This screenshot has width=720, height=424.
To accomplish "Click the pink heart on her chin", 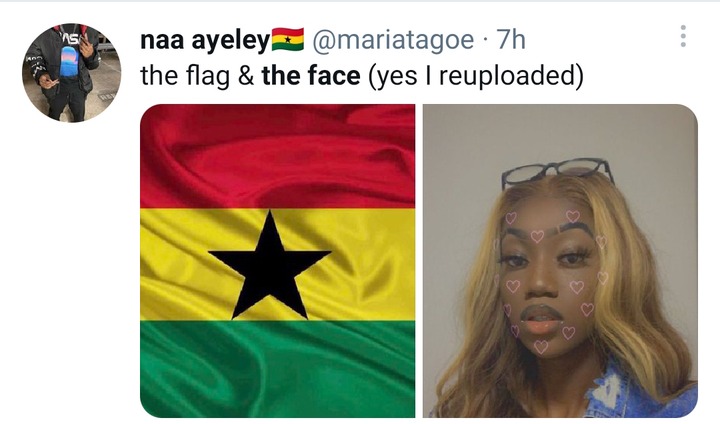I will 541,347.
